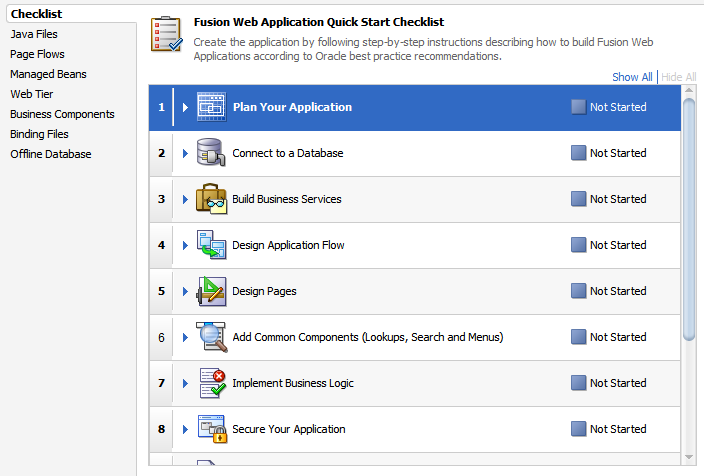This screenshot has width=704, height=476.
Task: Toggle status checkbox for Plan Your Application
Action: [x=578, y=107]
